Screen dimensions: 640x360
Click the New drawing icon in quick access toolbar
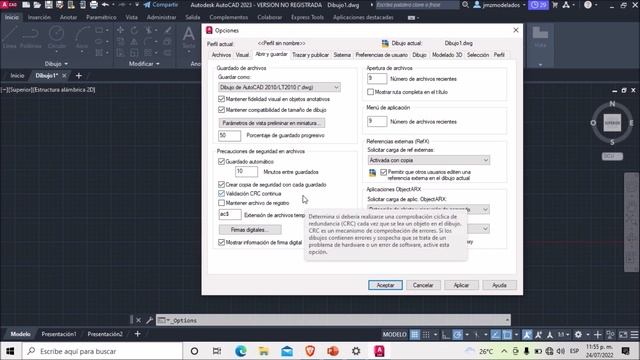pos(26,5)
